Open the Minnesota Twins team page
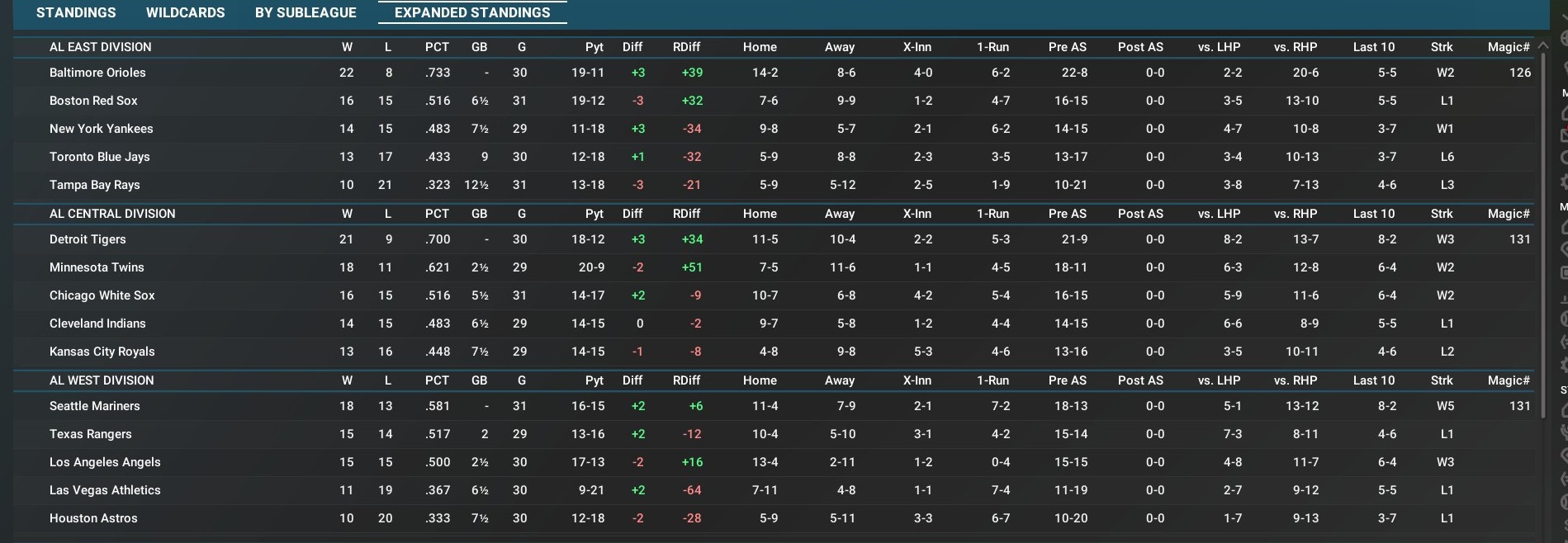 point(97,267)
